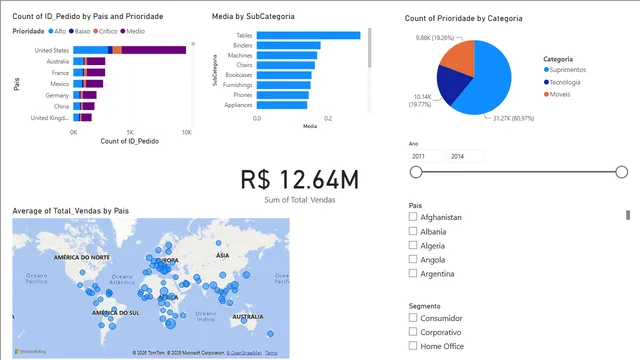640x360 pixels.
Task: Check the Albania country checkbox
Action: [x=413, y=231]
